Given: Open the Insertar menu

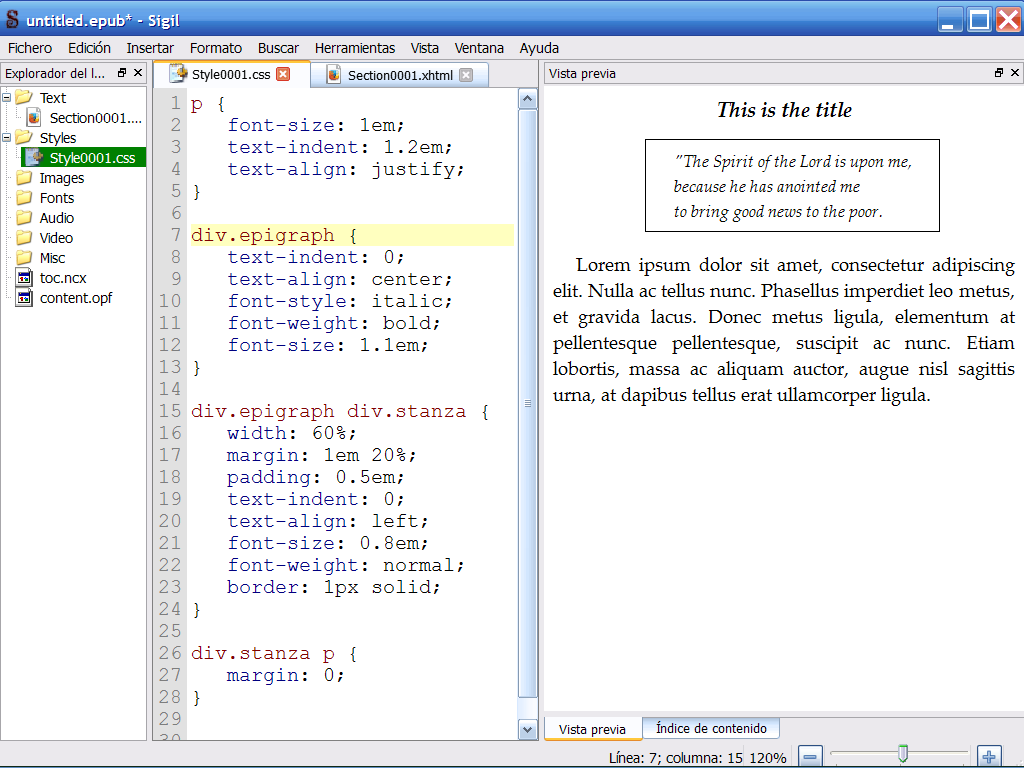Looking at the screenshot, I should [x=150, y=48].
